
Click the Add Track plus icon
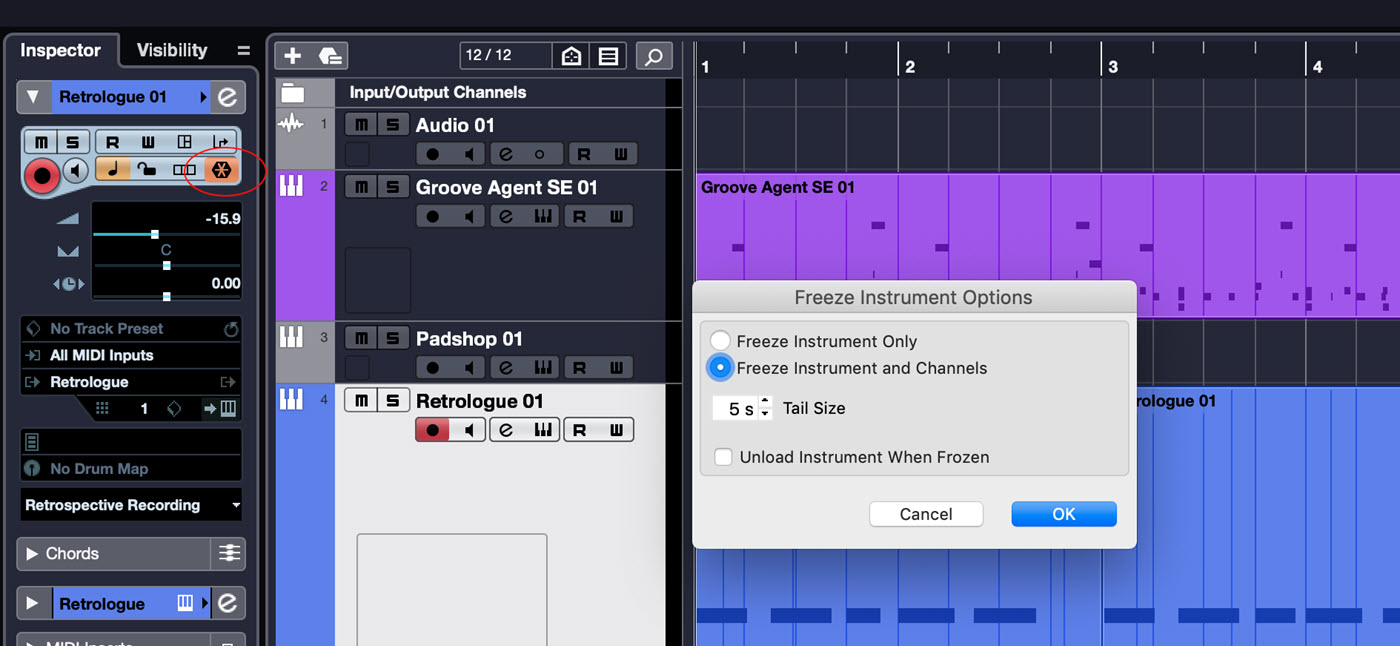pos(292,56)
